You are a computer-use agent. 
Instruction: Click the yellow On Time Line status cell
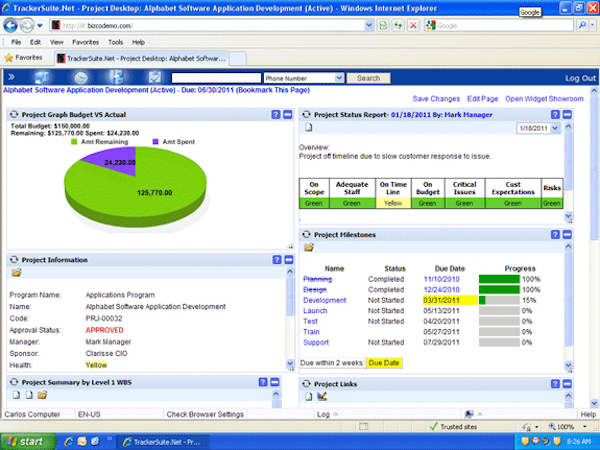tap(393, 203)
